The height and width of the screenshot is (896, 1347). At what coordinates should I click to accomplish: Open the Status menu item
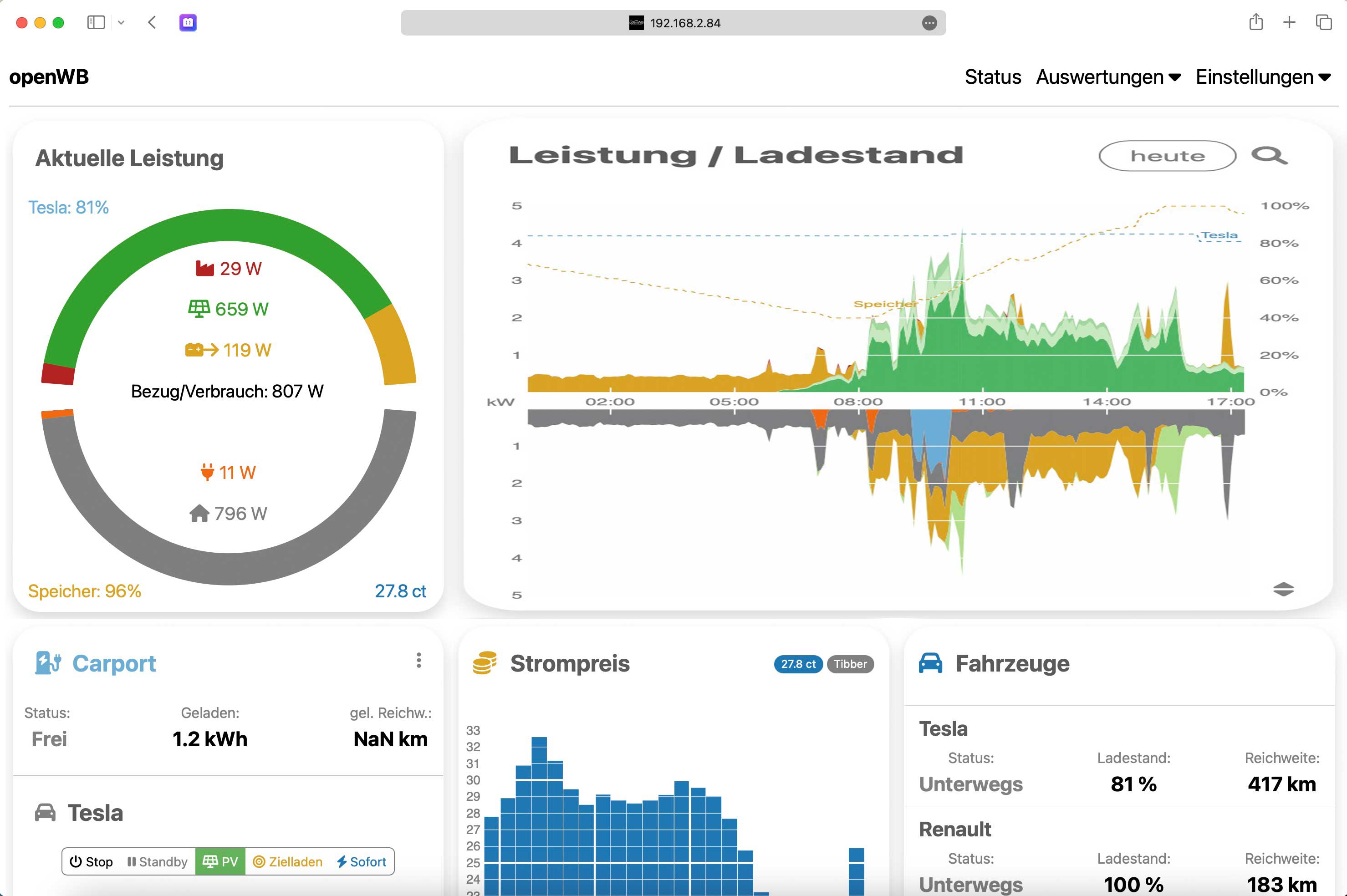coord(992,77)
